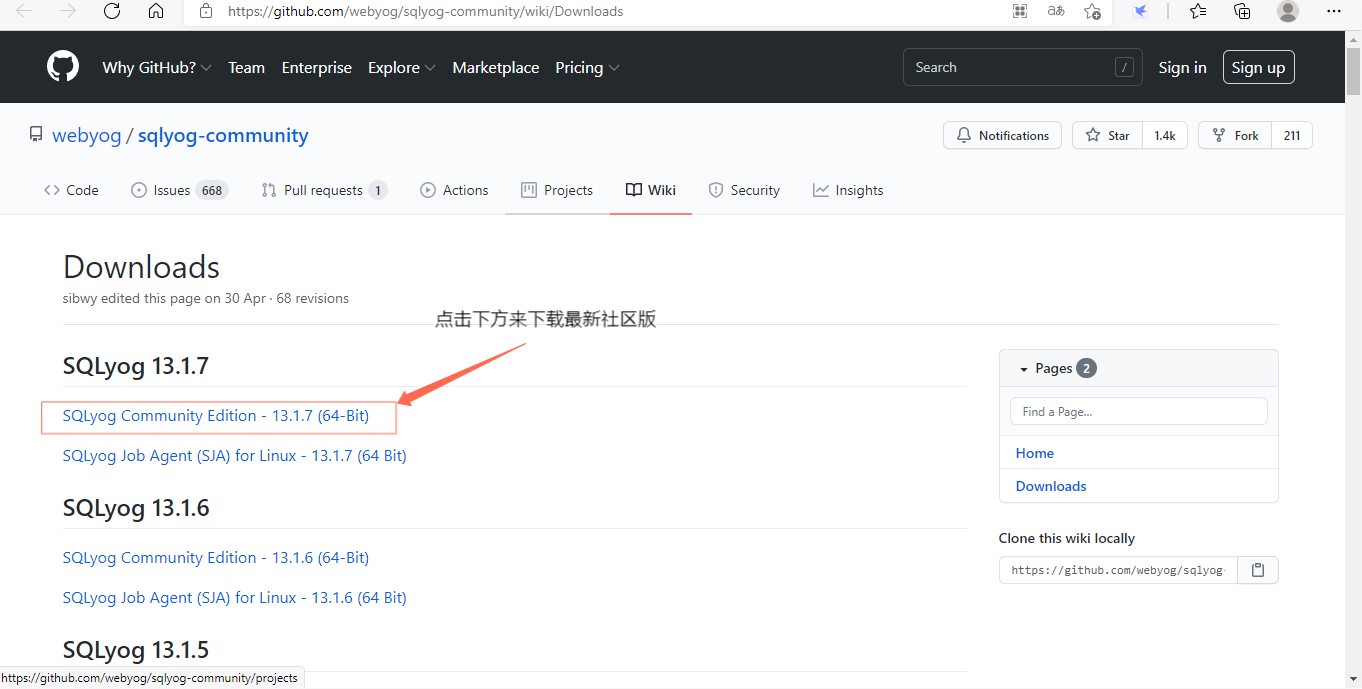Switch to the Code tab
Viewport: 1362px width, 689px height.
point(71,190)
